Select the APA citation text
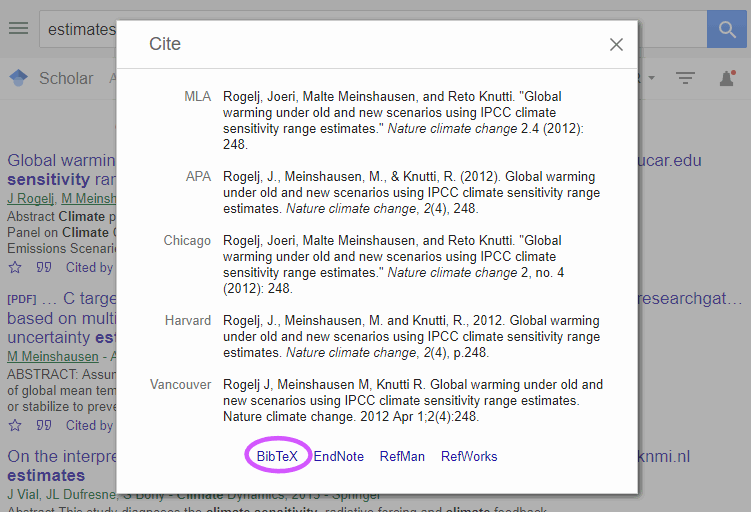Image resolution: width=751 pixels, height=512 pixels. 411,193
